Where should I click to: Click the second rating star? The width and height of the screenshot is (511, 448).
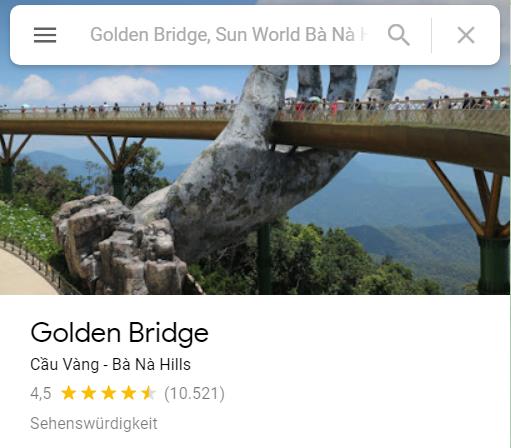click(x=89, y=393)
